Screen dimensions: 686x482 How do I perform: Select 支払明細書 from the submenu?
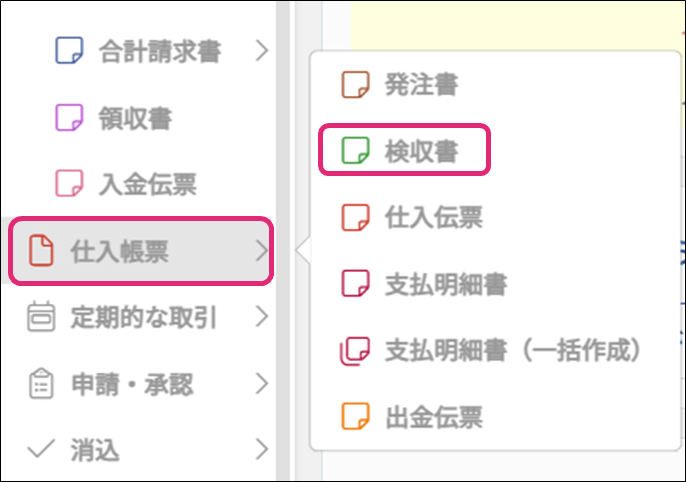(446, 284)
